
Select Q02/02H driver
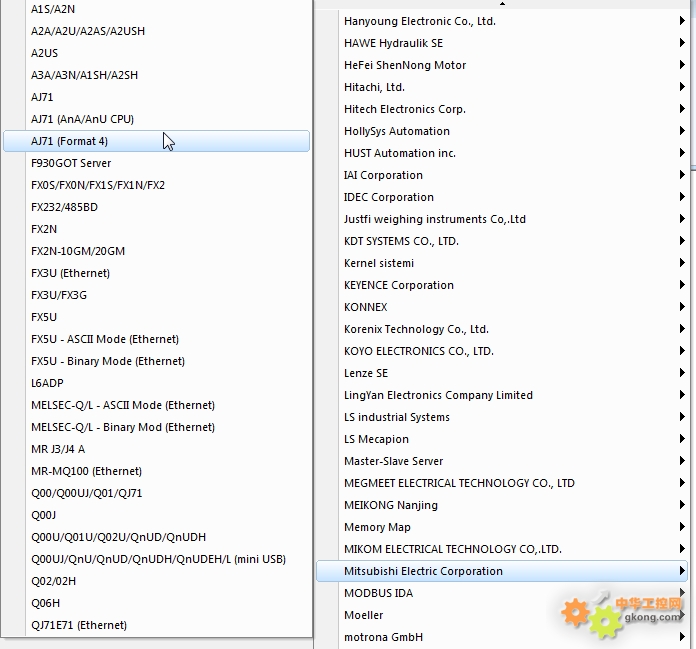pos(156,581)
